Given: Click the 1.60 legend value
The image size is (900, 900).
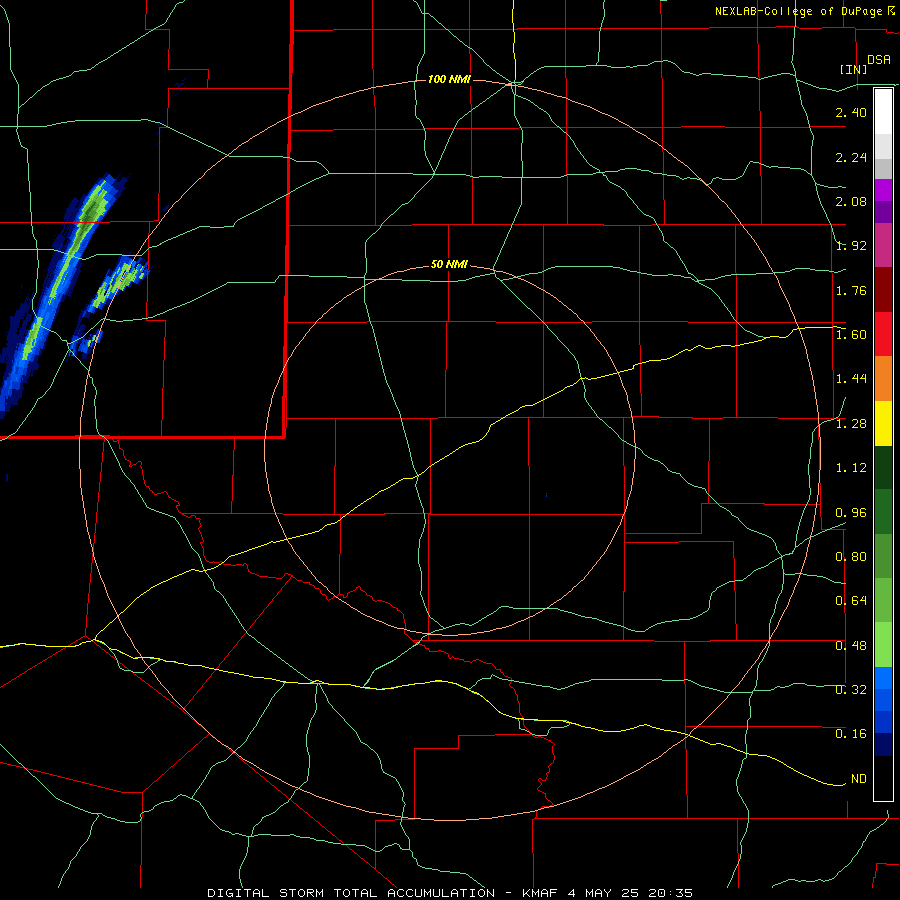Looking at the screenshot, I should click(851, 335).
